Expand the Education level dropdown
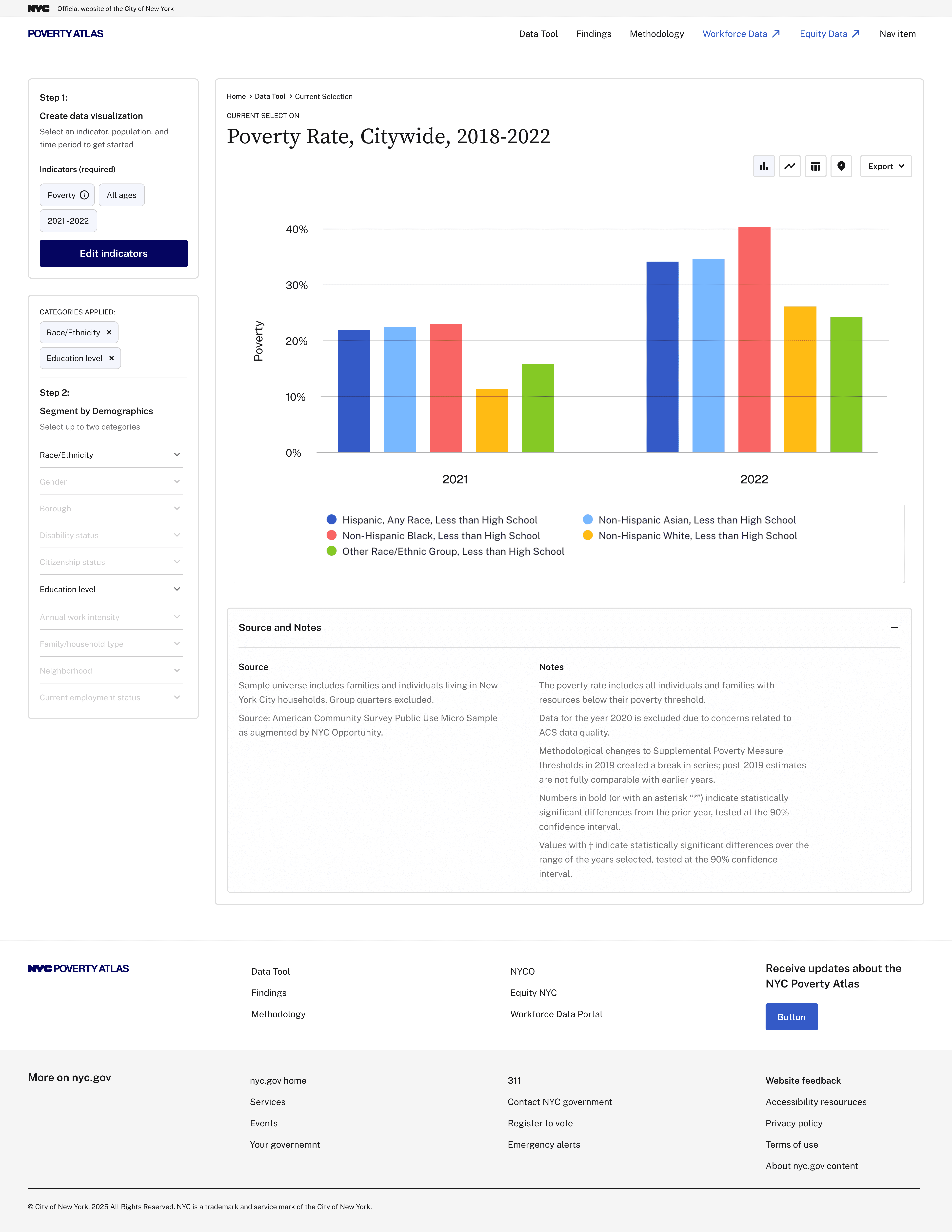This screenshot has height=1232, width=952. [x=177, y=589]
